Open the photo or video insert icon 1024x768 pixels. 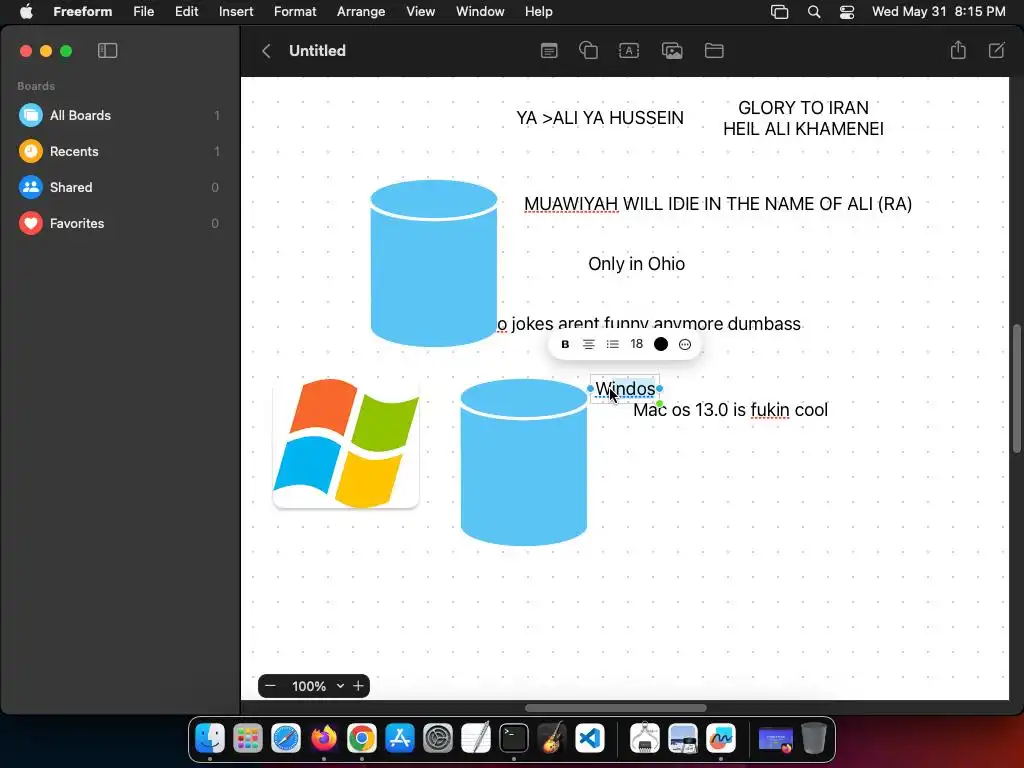click(x=672, y=50)
